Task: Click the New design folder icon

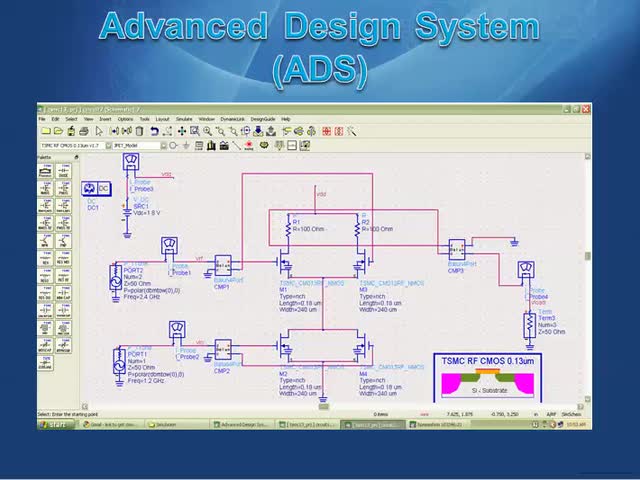Action: (46, 131)
